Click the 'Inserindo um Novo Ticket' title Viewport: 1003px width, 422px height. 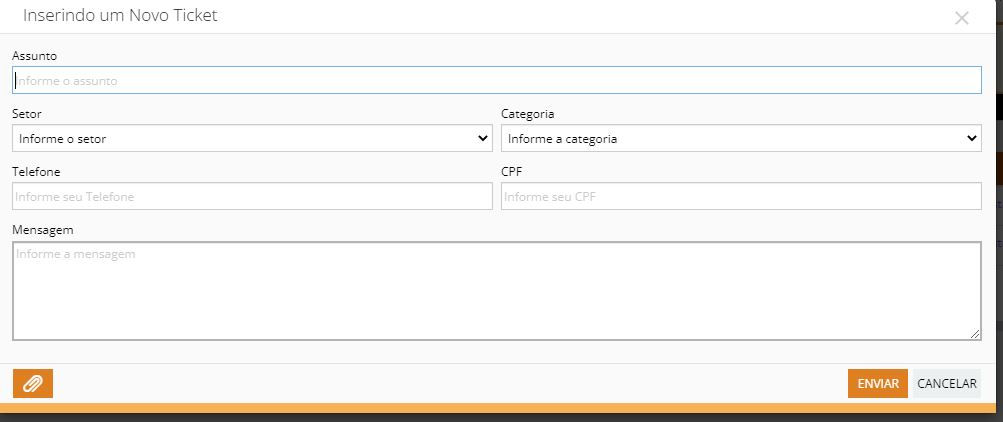[x=120, y=15]
